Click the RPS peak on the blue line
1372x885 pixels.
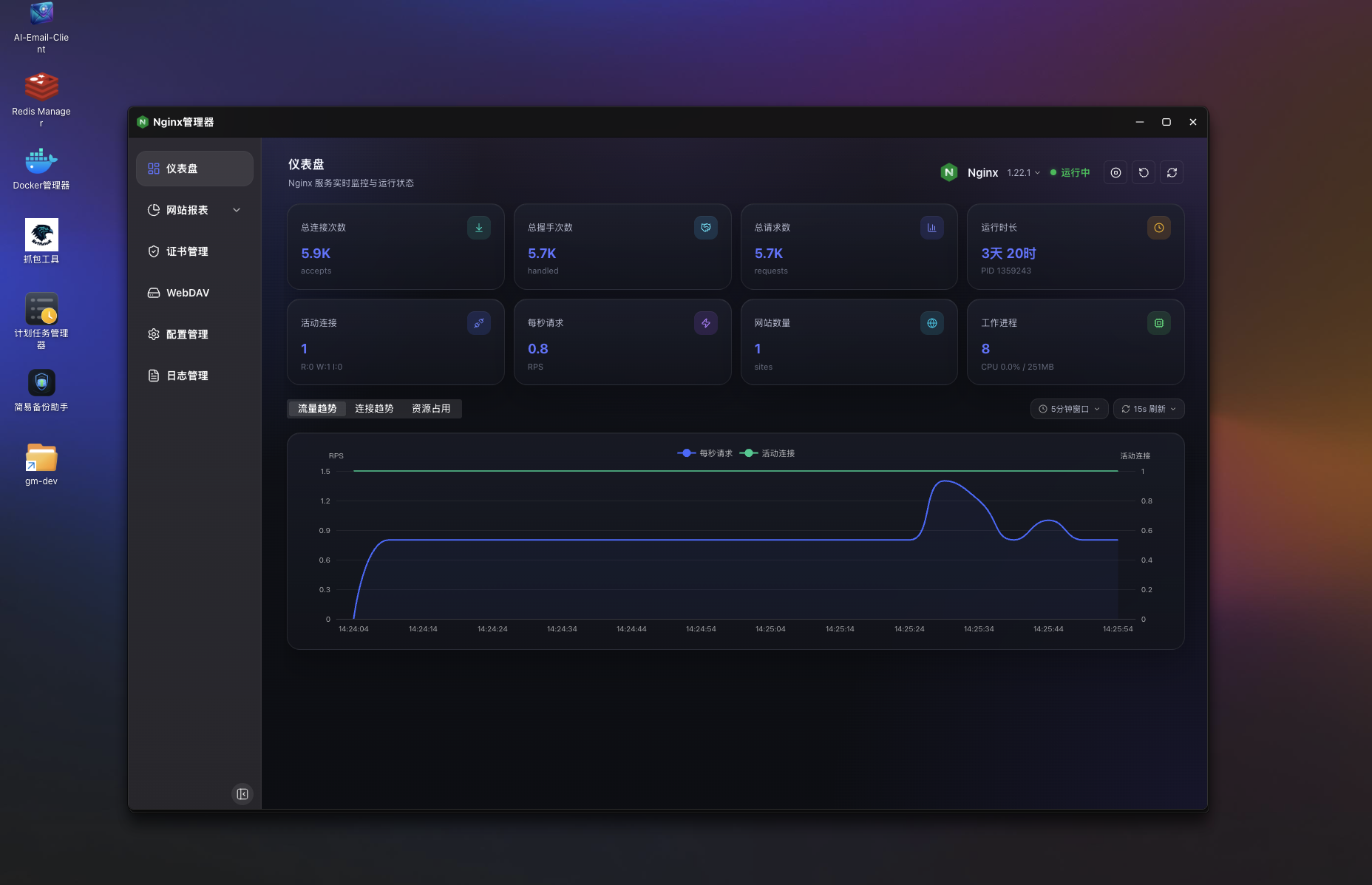[945, 481]
